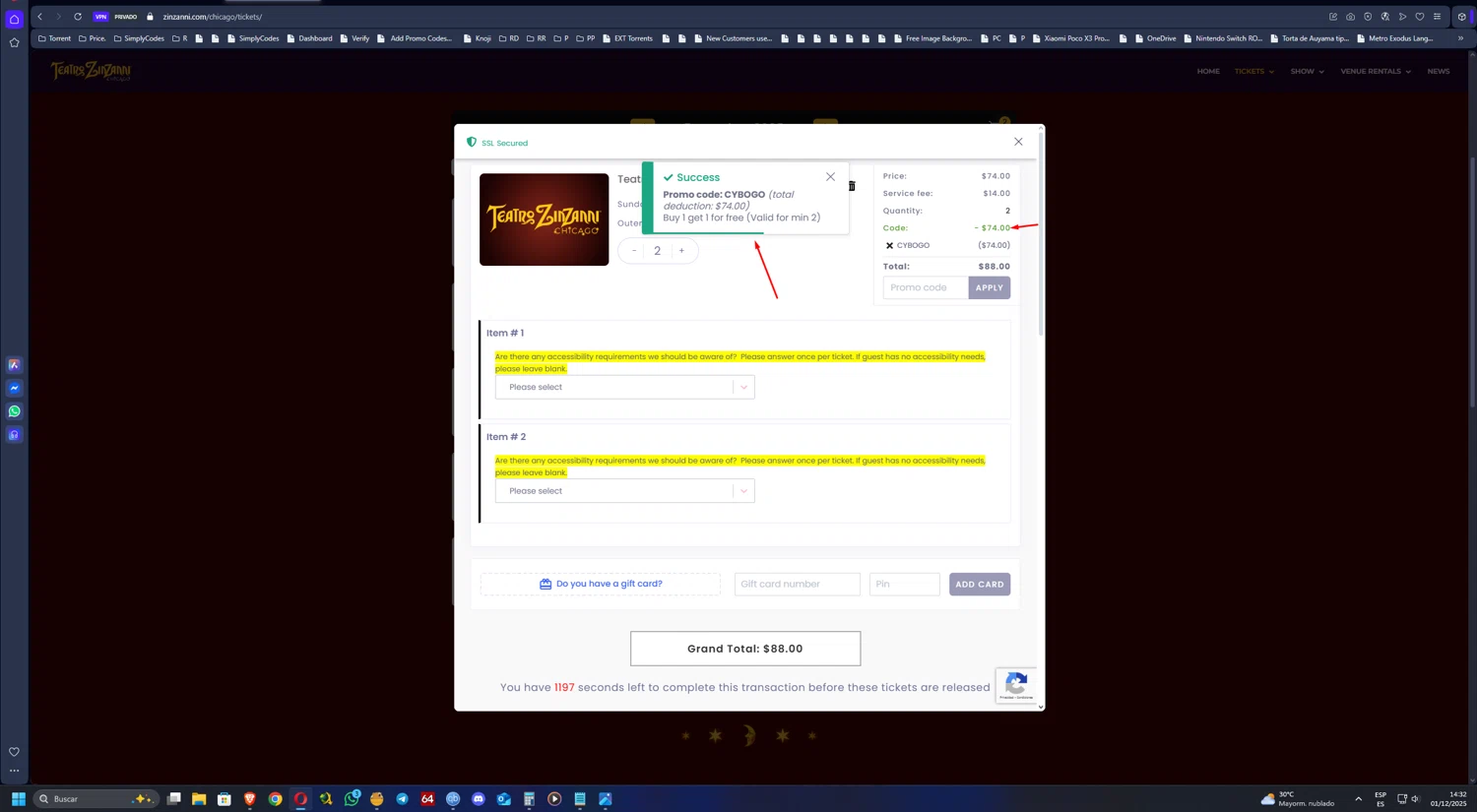Show more bookmarks with chevron
Viewport: 1477px width, 812px height.
[1460, 38]
